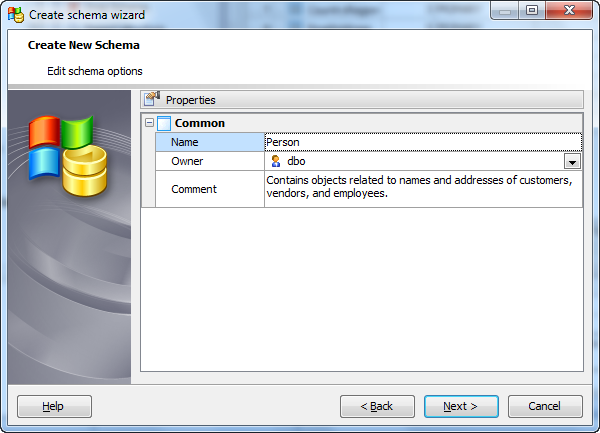Select the Comment property row label

210,189
